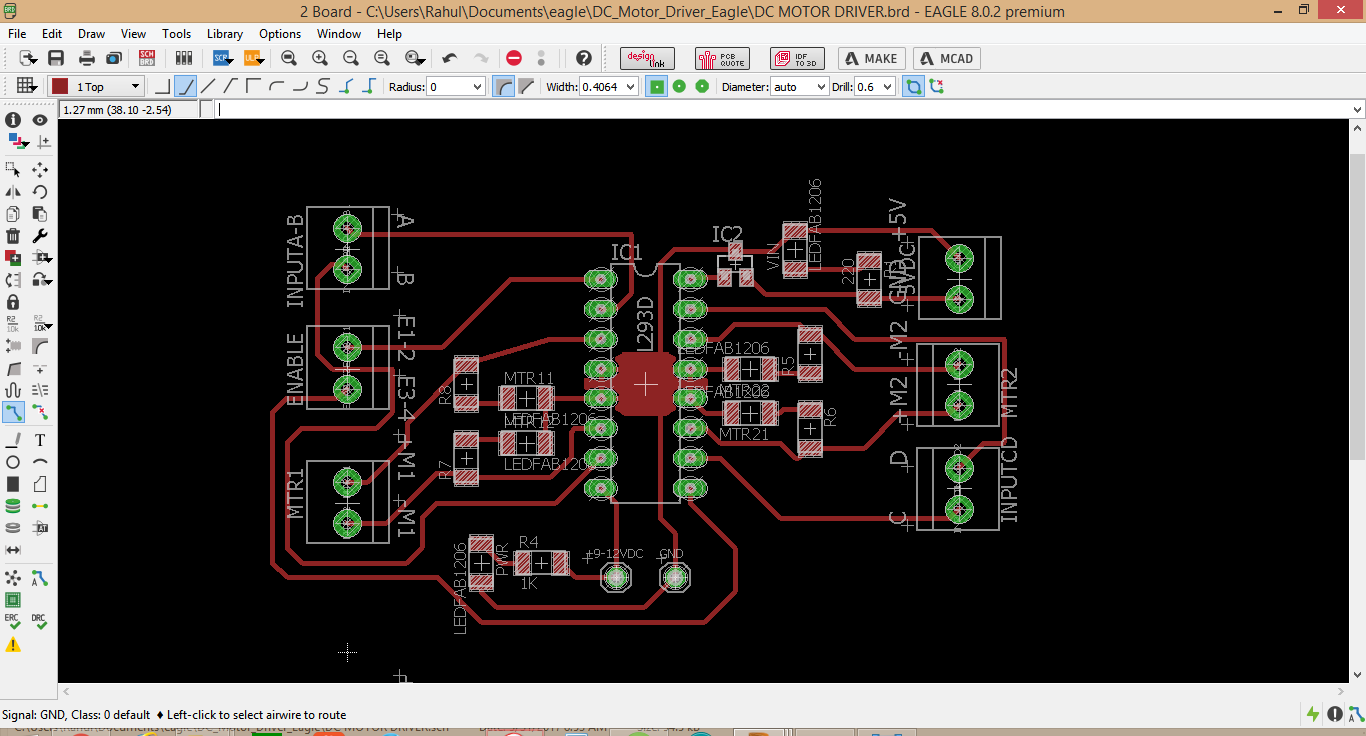Select the Rotate tool
The height and width of the screenshot is (736, 1366).
(x=40, y=191)
